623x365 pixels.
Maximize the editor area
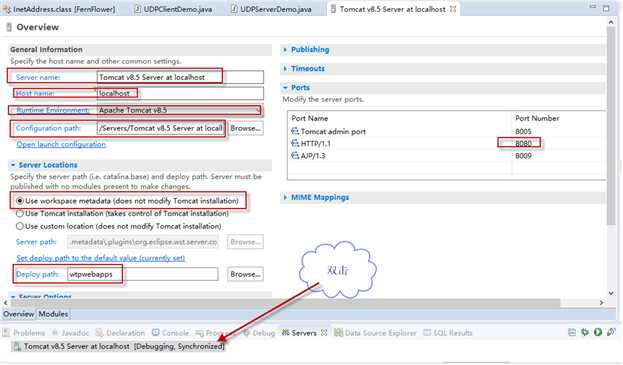click(606, 8)
